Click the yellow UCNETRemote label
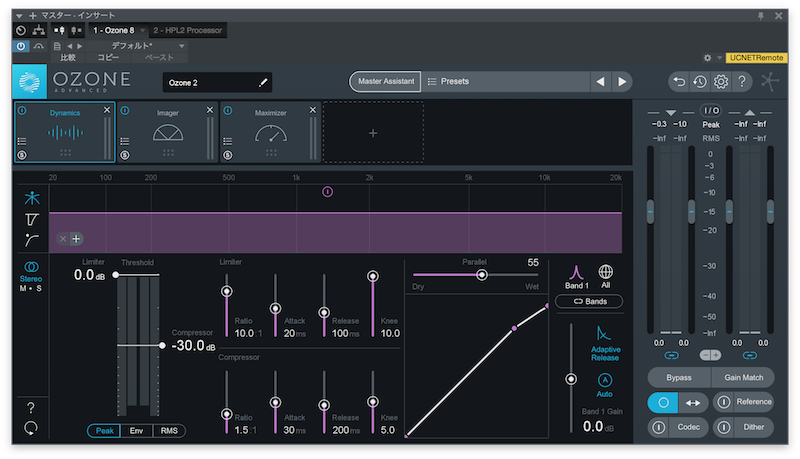 [x=756, y=58]
